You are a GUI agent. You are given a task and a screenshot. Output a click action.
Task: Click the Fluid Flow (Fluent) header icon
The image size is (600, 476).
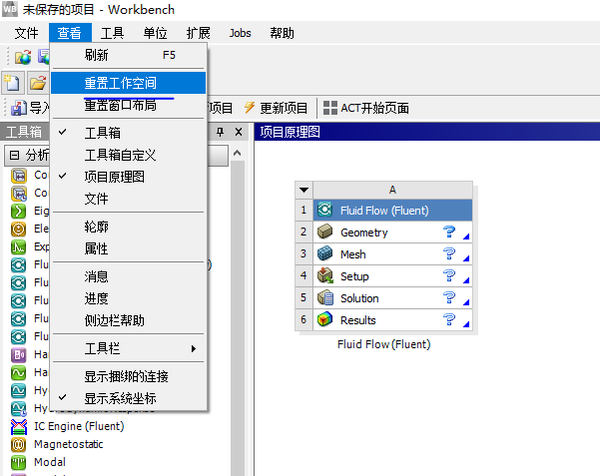[324, 210]
